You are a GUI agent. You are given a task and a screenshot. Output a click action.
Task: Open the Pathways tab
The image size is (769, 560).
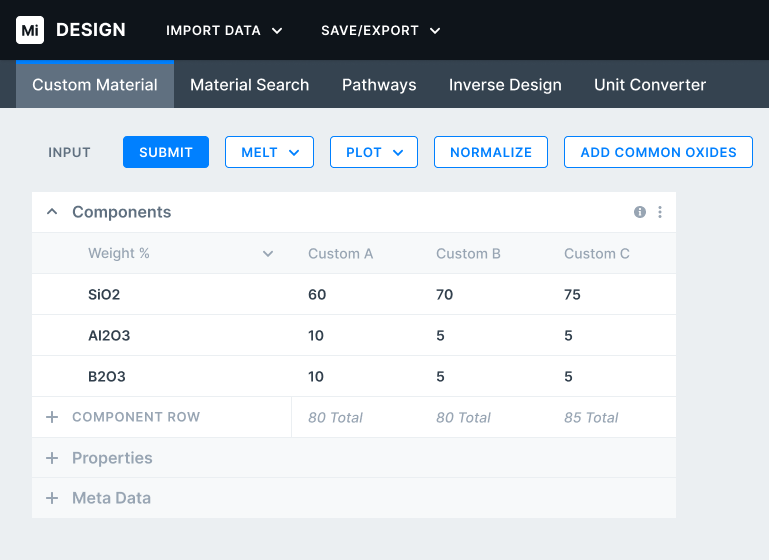coord(379,85)
